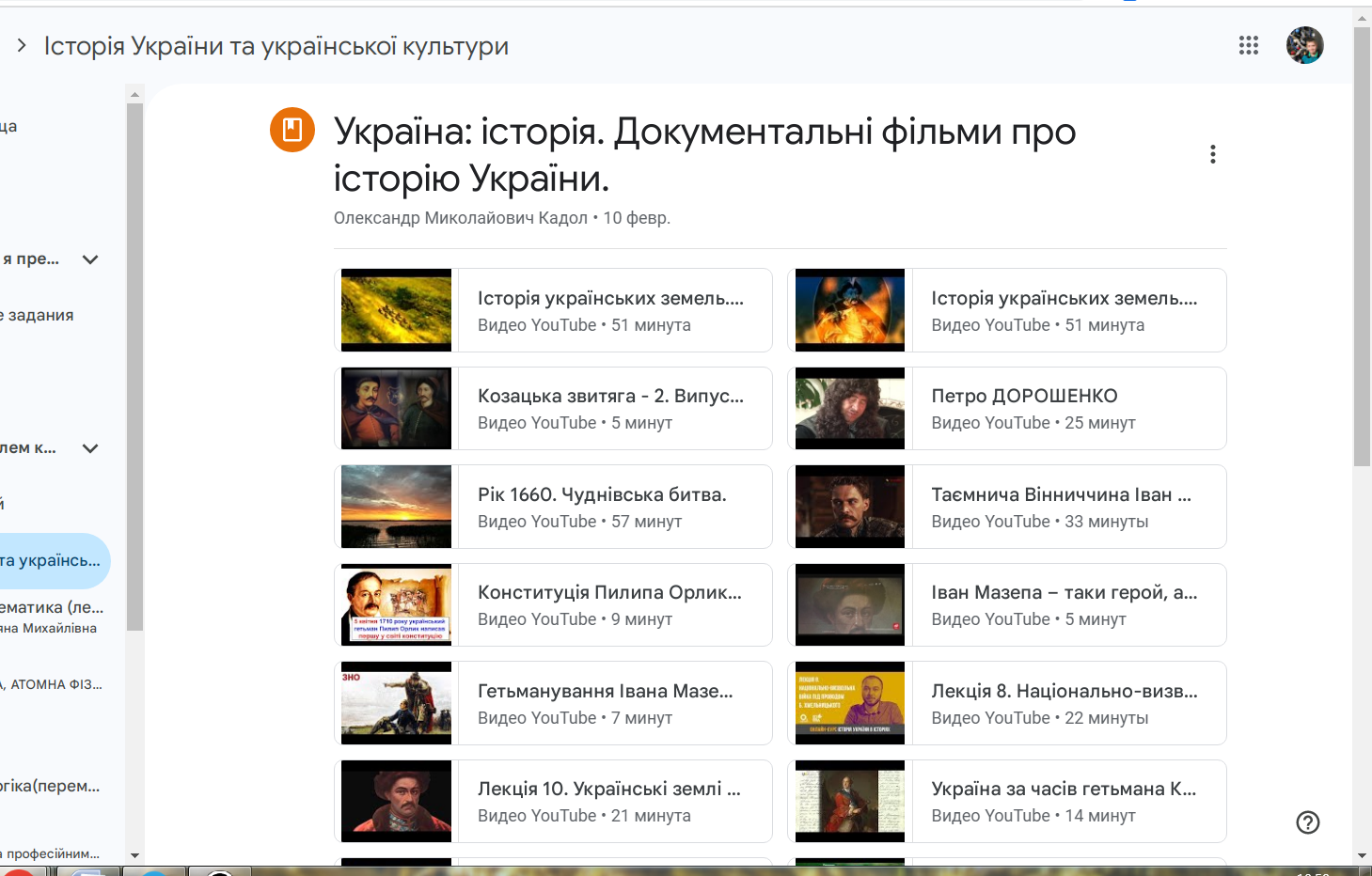Viewport: 1372px width, 876px height.
Task: Open the help question mark icon
Action: point(1307,822)
